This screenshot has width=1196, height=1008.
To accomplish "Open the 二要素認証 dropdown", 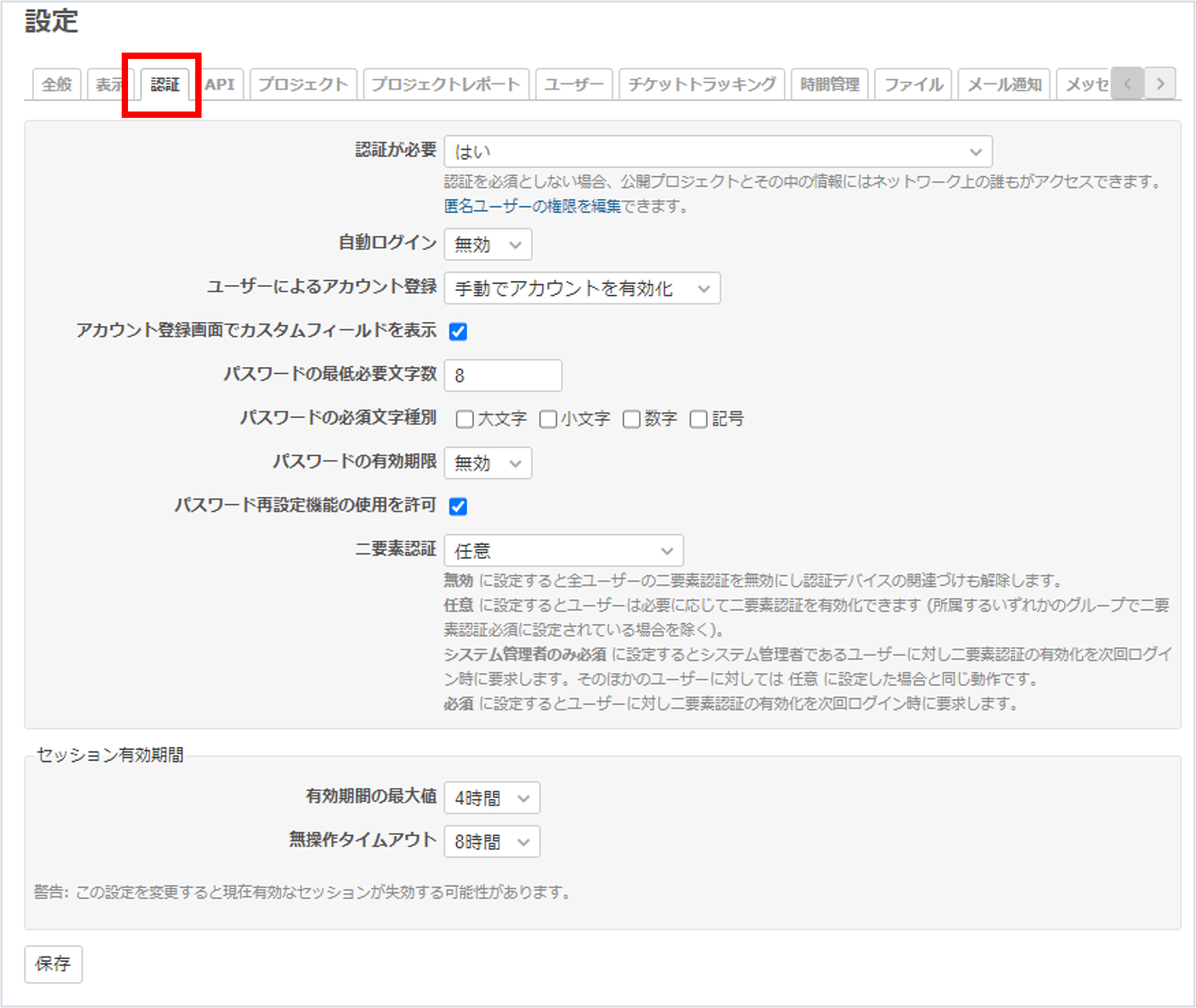I will 563,551.
